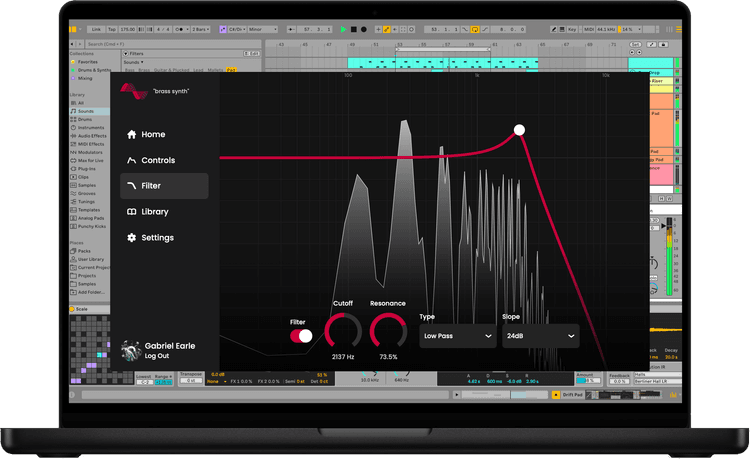
Task: Expand the Slope dropdown showing 24dB
Action: tap(540, 336)
